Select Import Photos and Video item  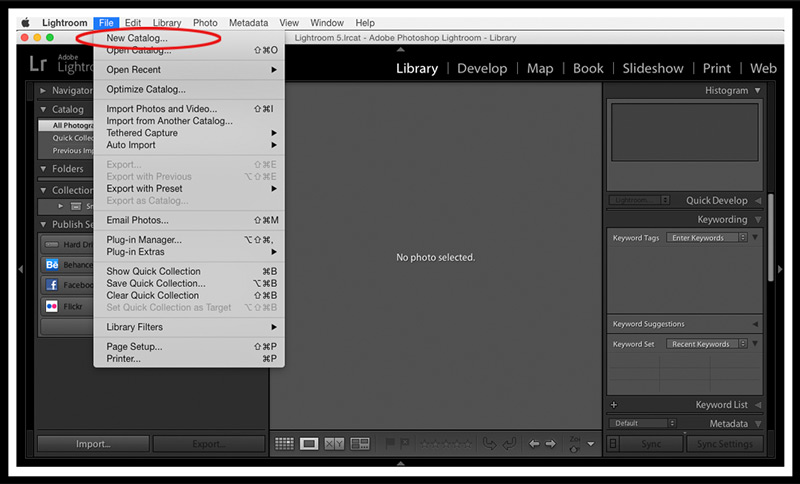[x=189, y=109]
